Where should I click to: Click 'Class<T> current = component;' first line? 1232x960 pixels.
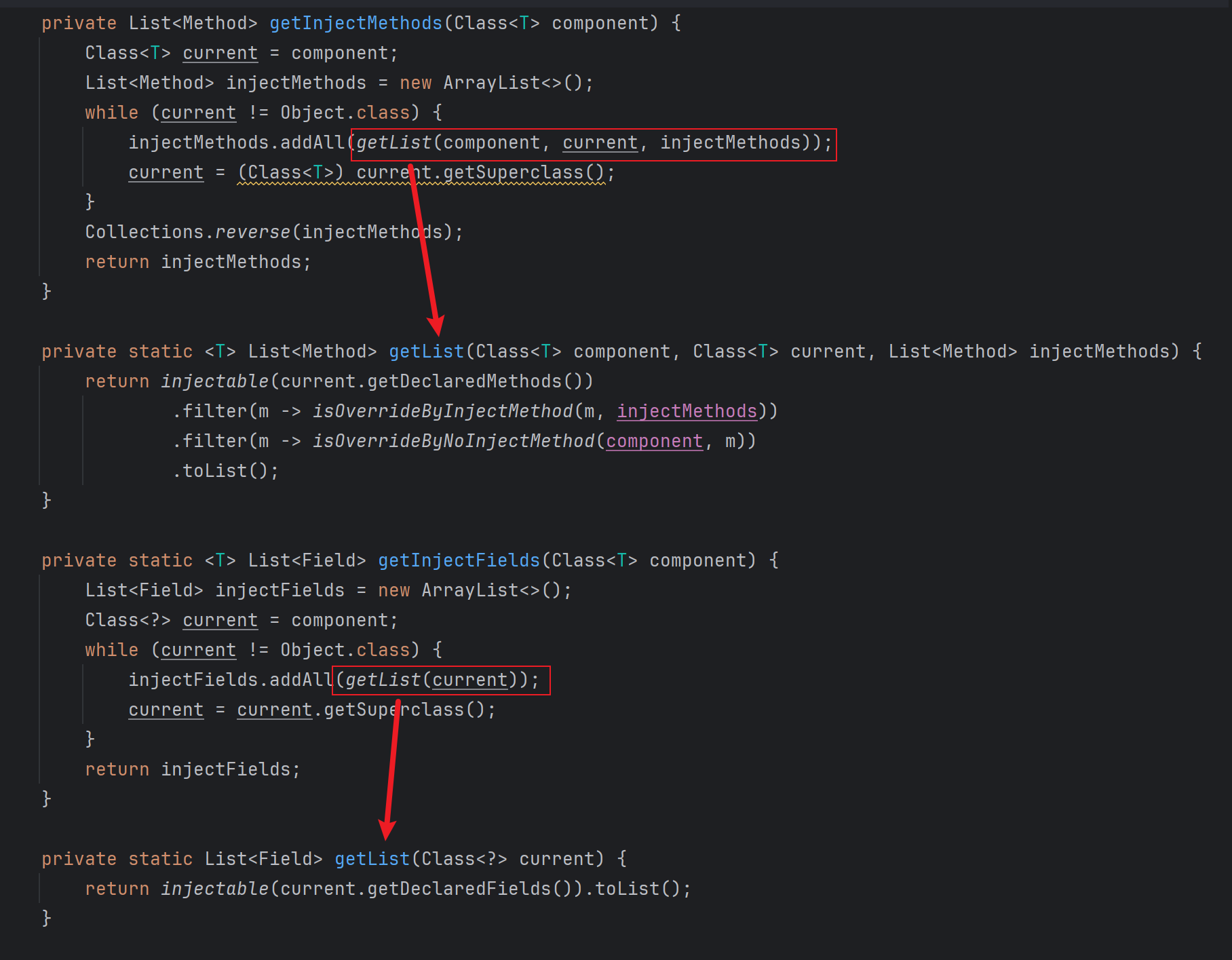tap(242, 53)
